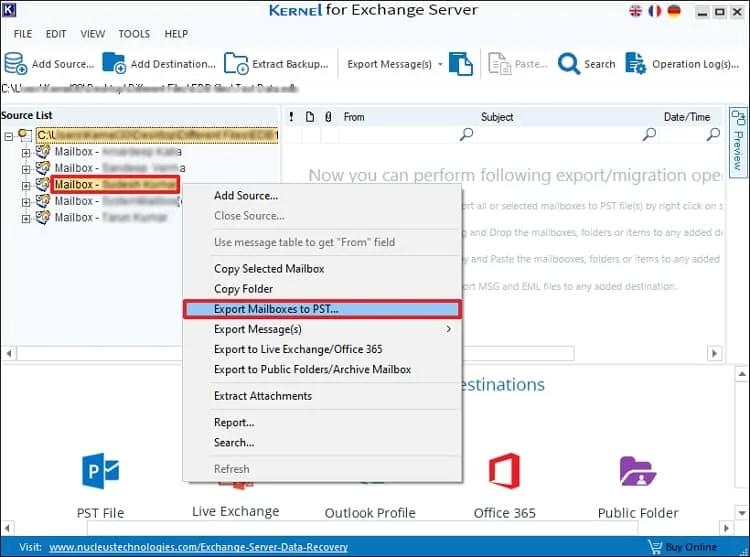The height and width of the screenshot is (557, 750).
Task: Click the Add Destination toolbar icon
Action: (x=114, y=63)
